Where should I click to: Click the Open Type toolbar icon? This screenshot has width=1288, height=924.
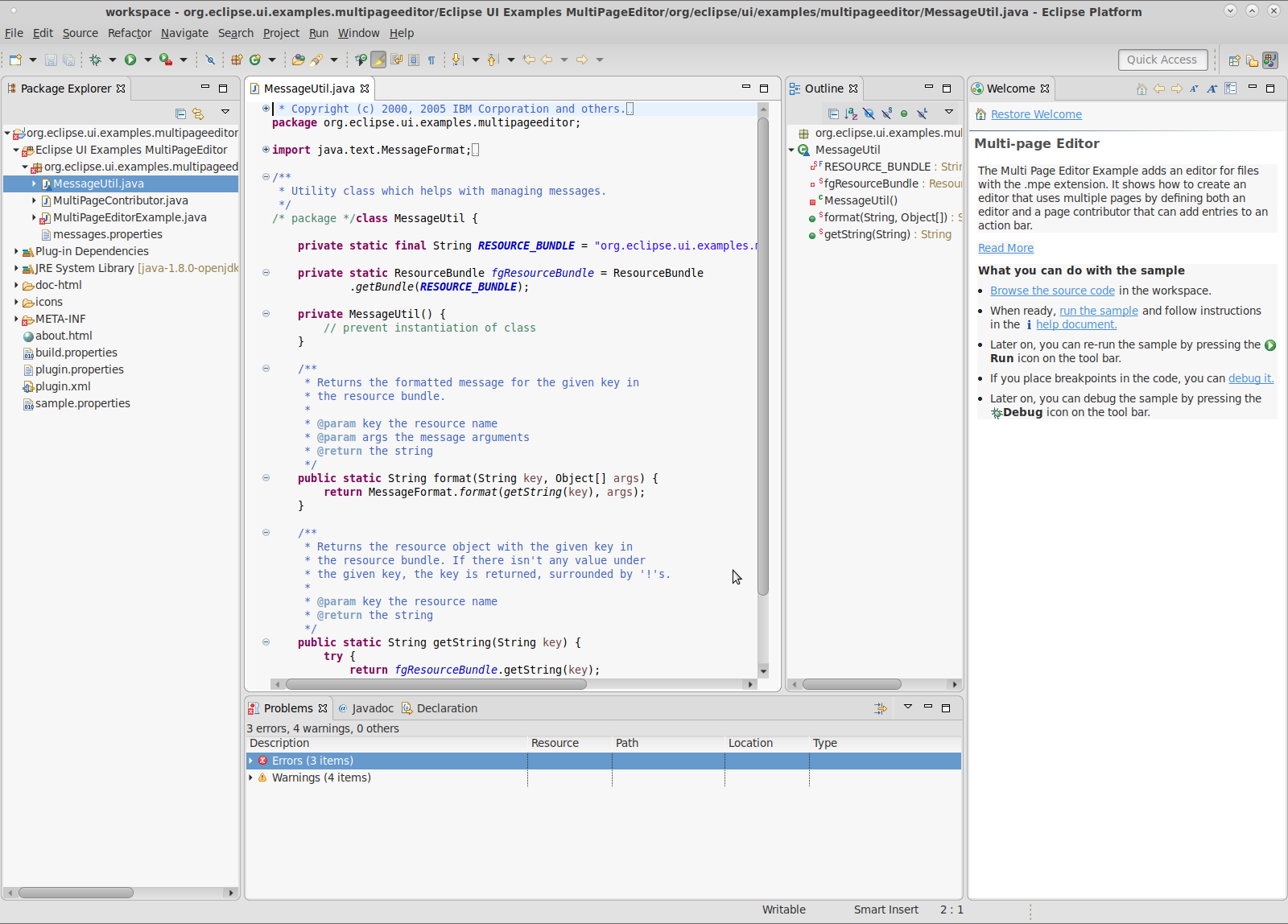click(x=298, y=60)
